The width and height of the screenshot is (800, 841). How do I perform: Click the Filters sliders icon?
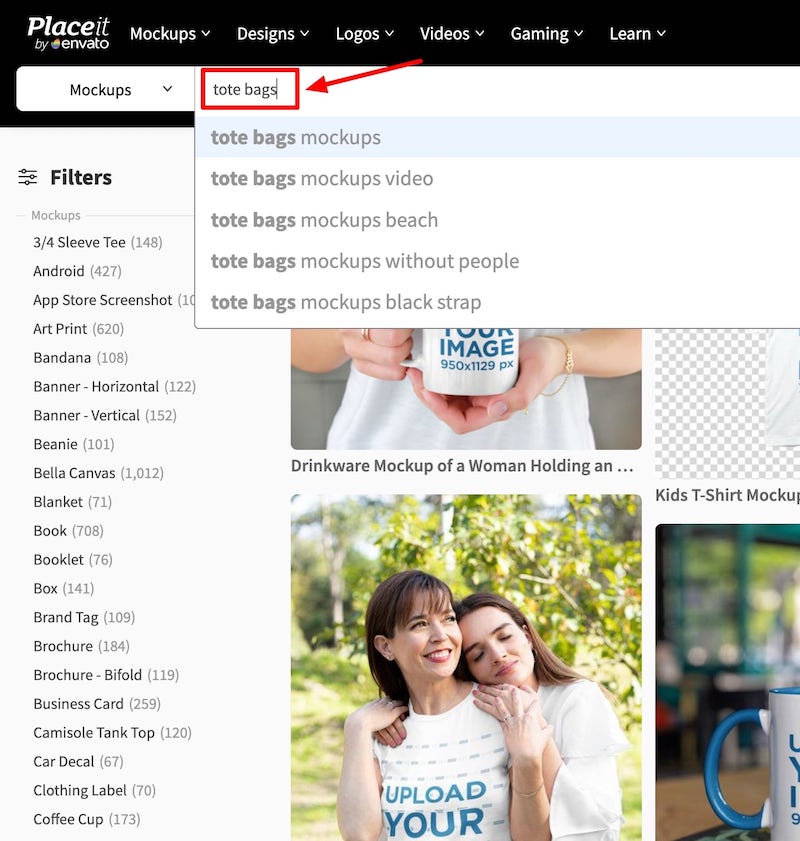[x=27, y=177]
